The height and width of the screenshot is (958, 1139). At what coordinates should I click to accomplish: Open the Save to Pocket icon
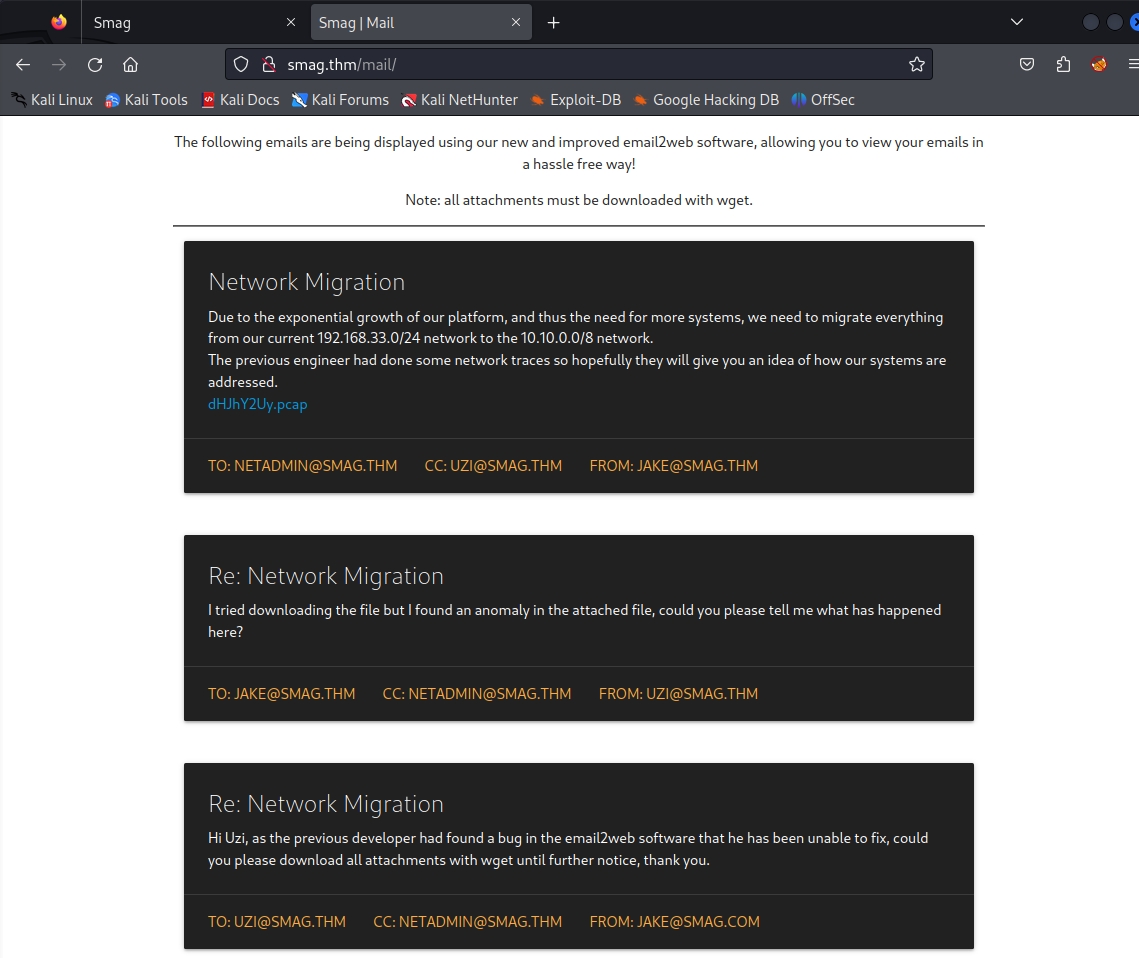(1027, 65)
